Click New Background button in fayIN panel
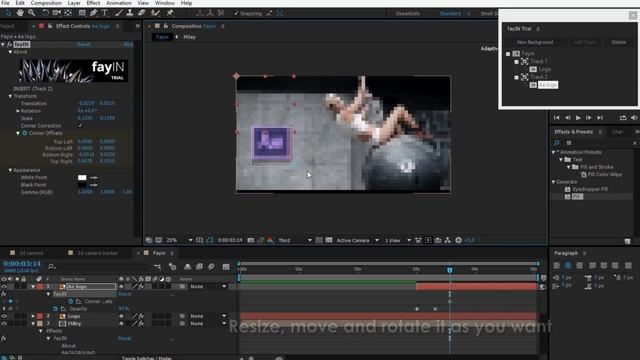640x360 pixels. [535, 42]
